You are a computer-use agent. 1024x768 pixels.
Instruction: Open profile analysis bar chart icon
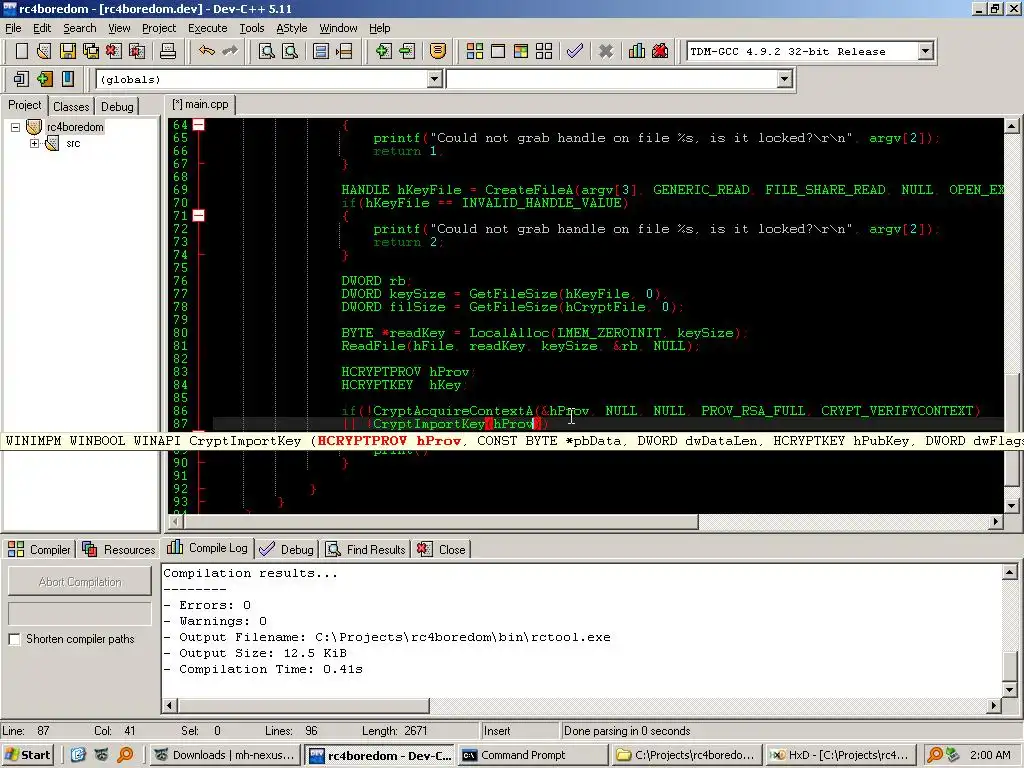(637, 51)
